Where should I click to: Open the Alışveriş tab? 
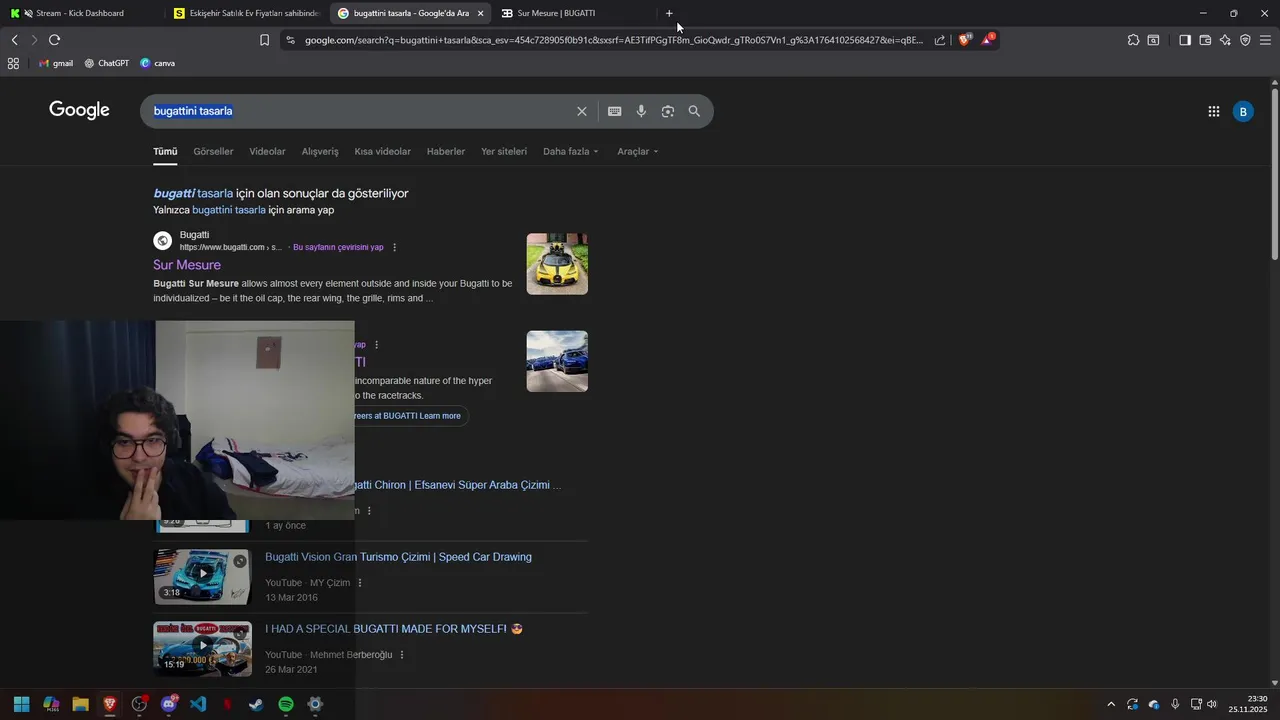pyautogui.click(x=320, y=152)
